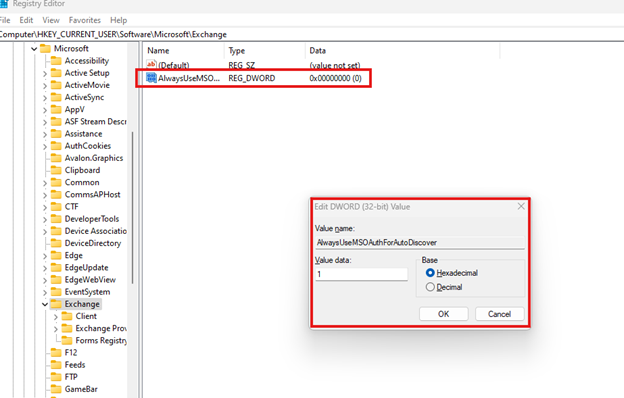Collapse the Exchange tree node

(45, 304)
